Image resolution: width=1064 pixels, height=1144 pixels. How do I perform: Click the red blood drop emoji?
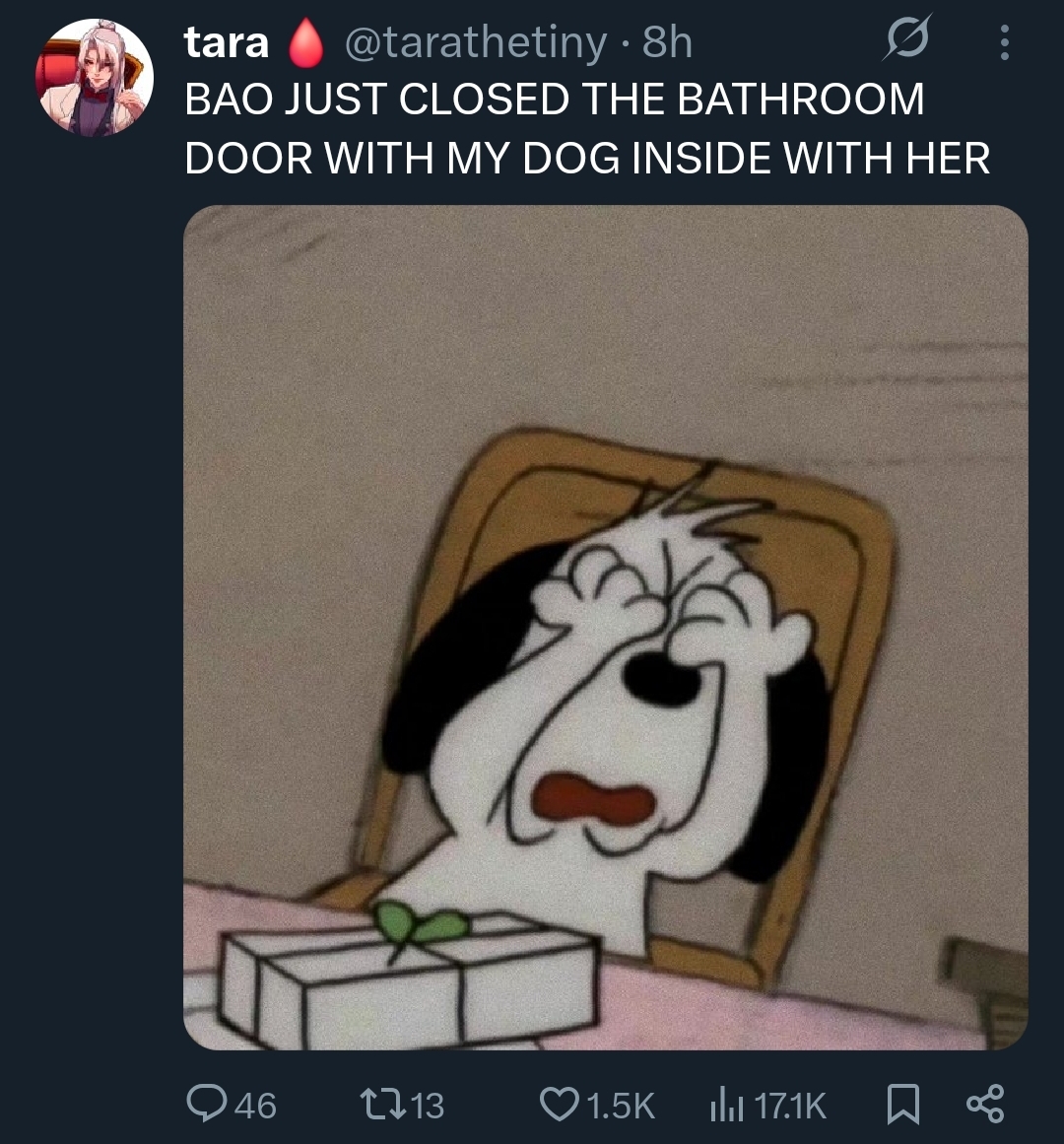[x=305, y=41]
